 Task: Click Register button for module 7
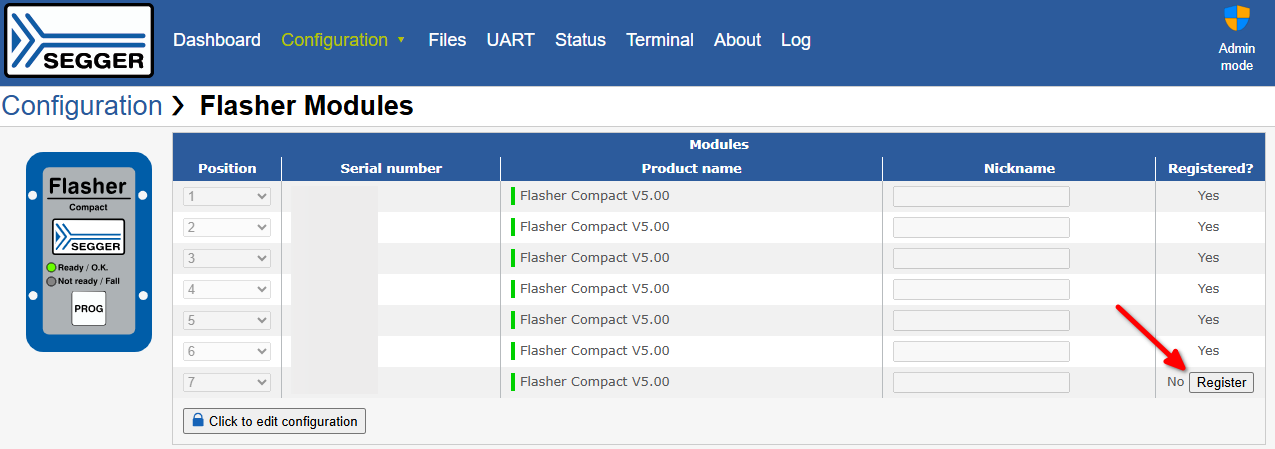pyautogui.click(x=1221, y=382)
